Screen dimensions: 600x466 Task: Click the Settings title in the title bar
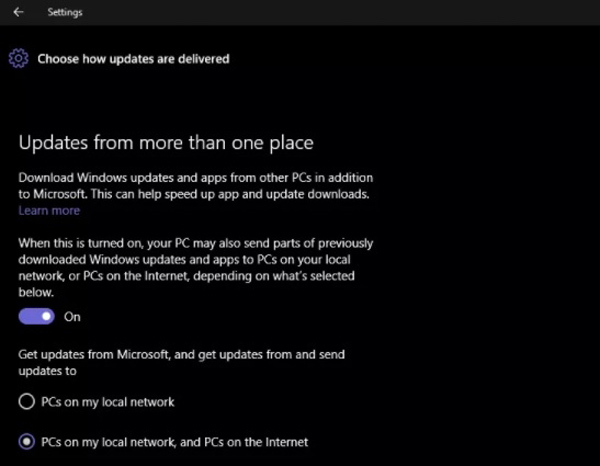[x=65, y=12]
